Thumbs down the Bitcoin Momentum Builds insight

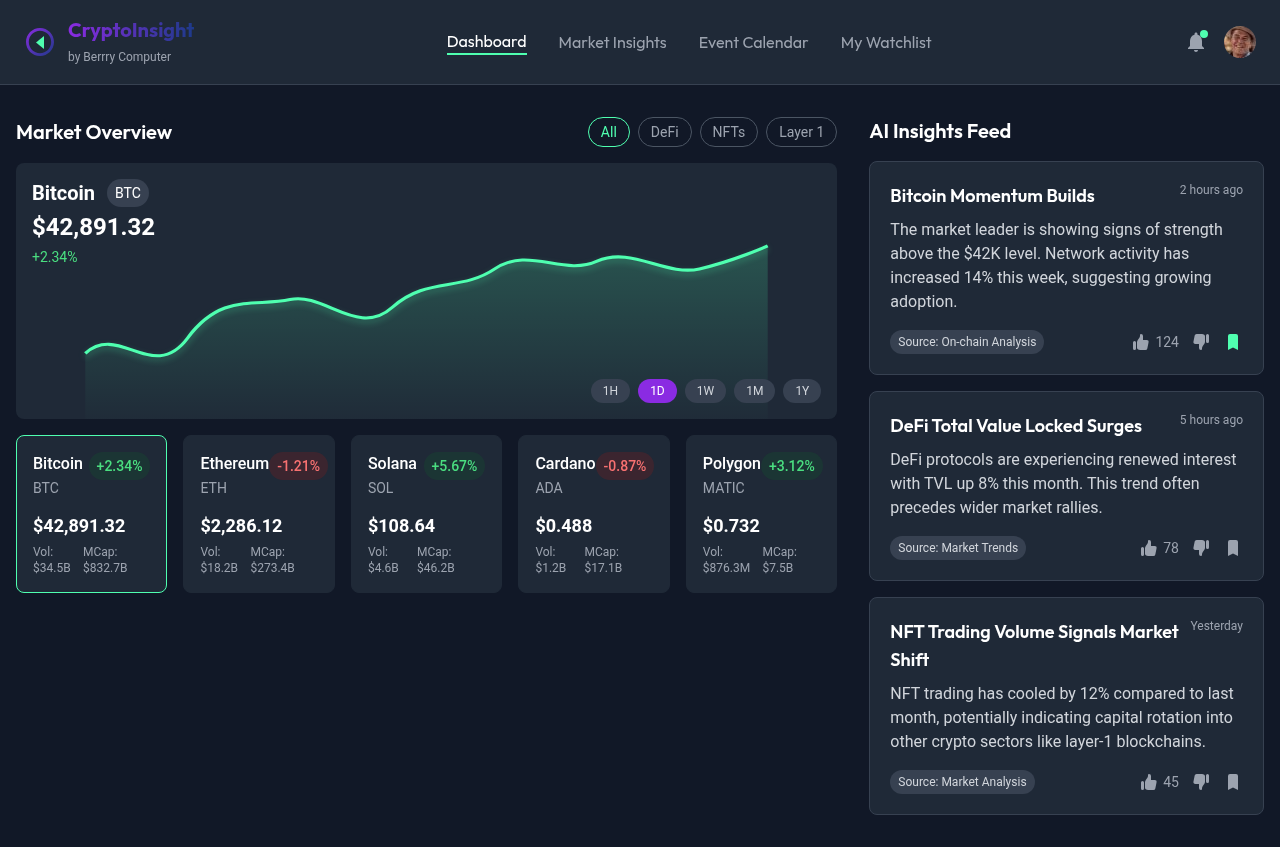pyautogui.click(x=1201, y=341)
